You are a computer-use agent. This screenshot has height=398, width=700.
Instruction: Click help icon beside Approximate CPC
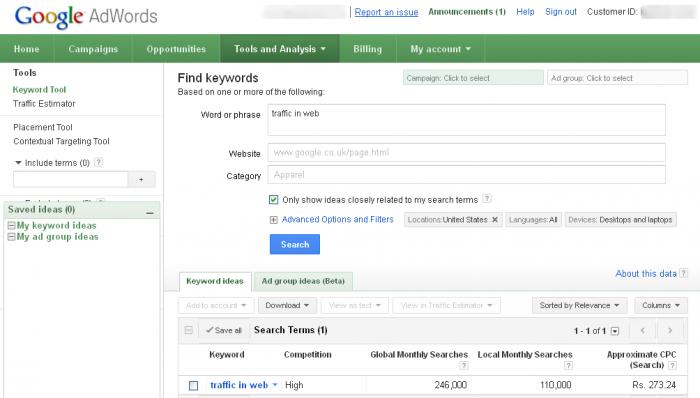(672, 365)
